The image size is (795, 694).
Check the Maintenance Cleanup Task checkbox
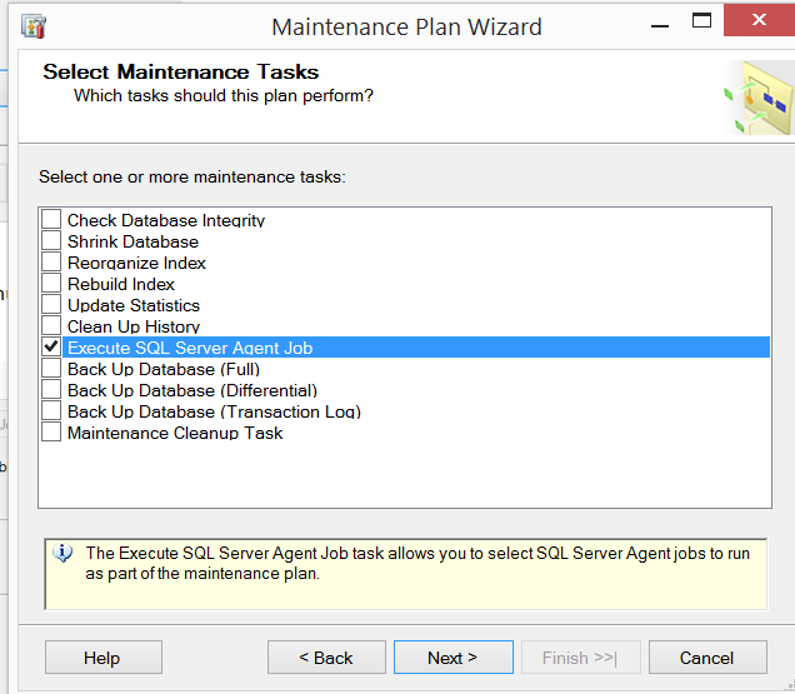51,432
